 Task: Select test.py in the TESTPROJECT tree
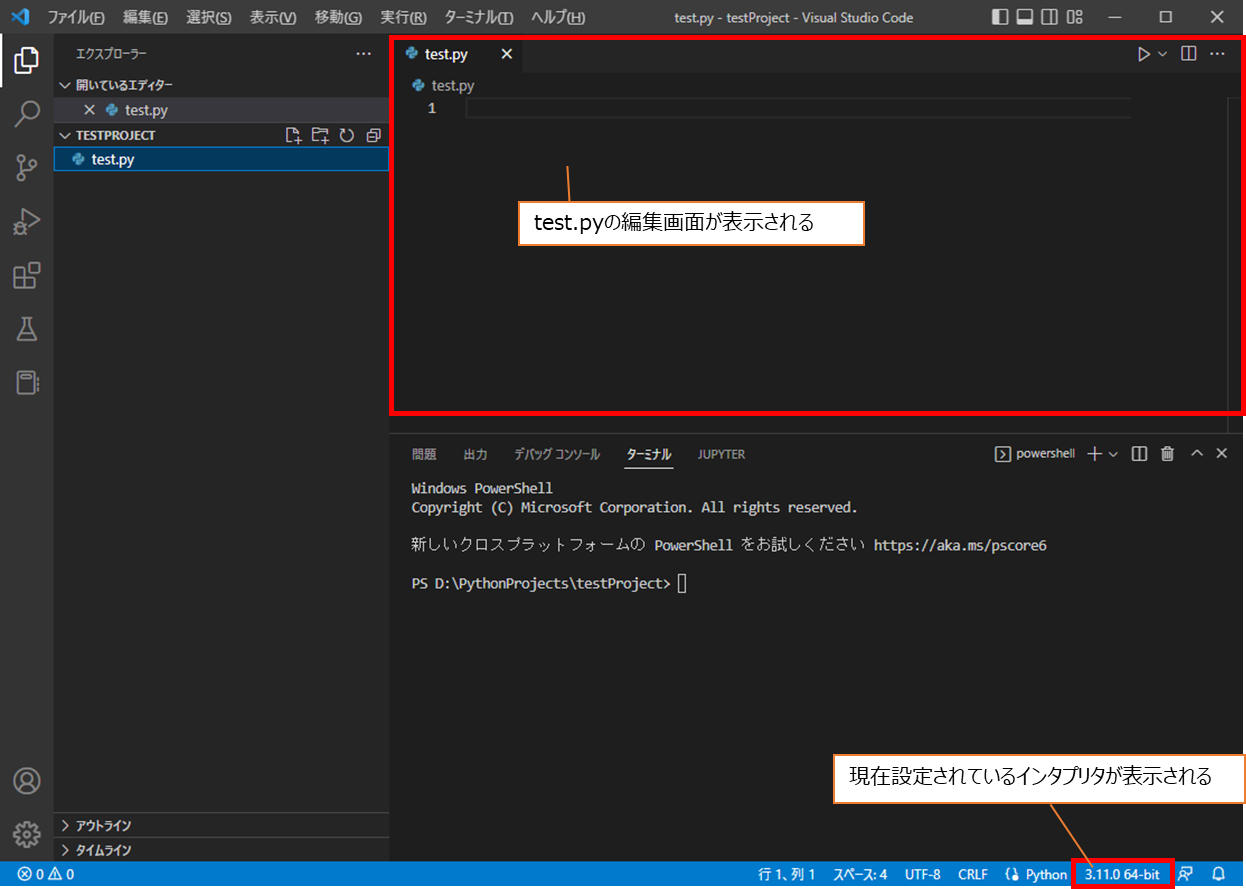[112, 159]
